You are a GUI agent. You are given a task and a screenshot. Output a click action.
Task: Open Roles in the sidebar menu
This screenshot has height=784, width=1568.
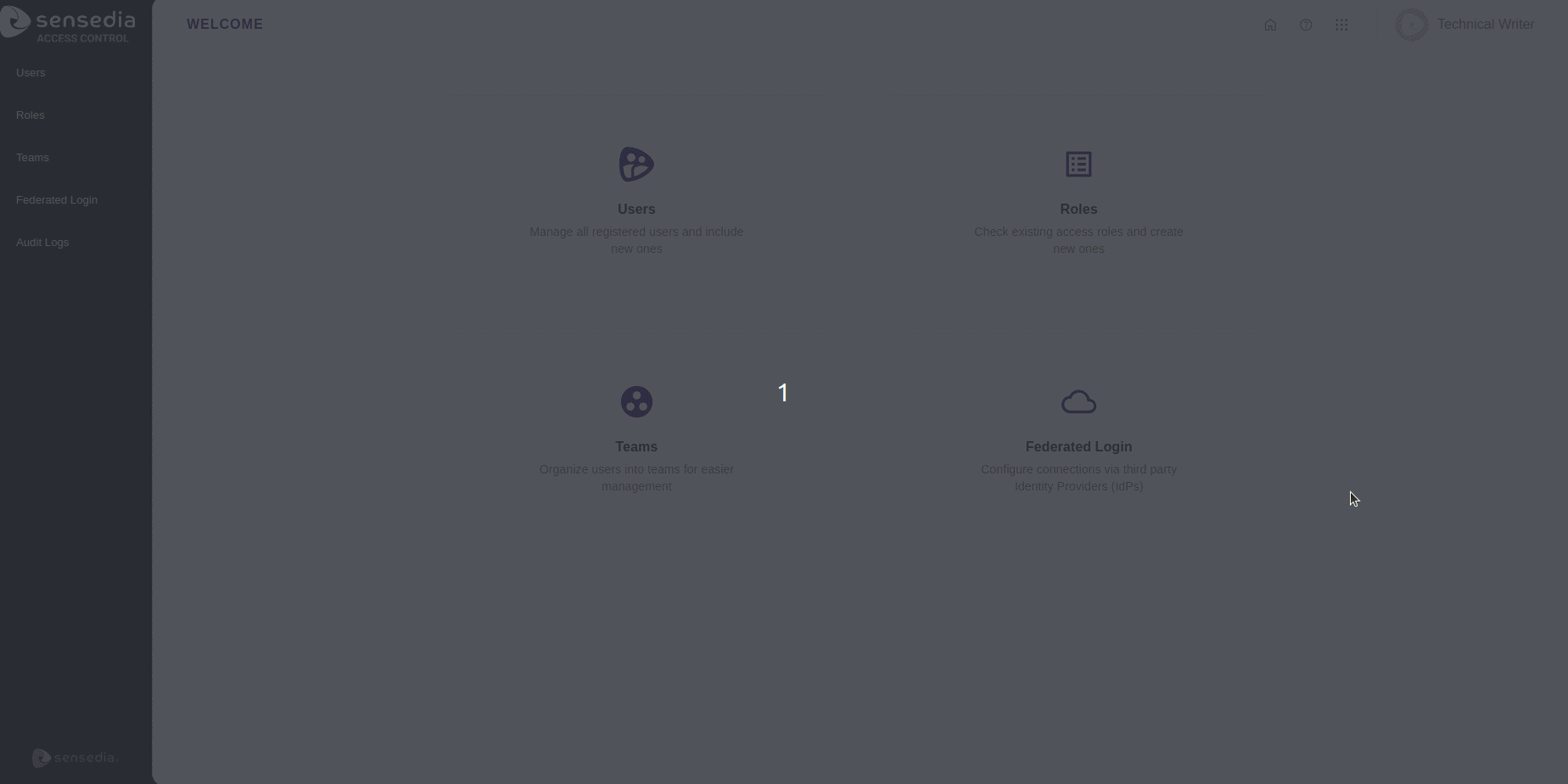31,115
